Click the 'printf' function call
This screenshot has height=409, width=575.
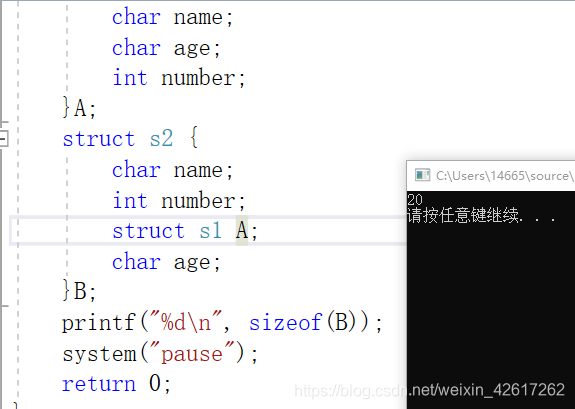point(99,323)
